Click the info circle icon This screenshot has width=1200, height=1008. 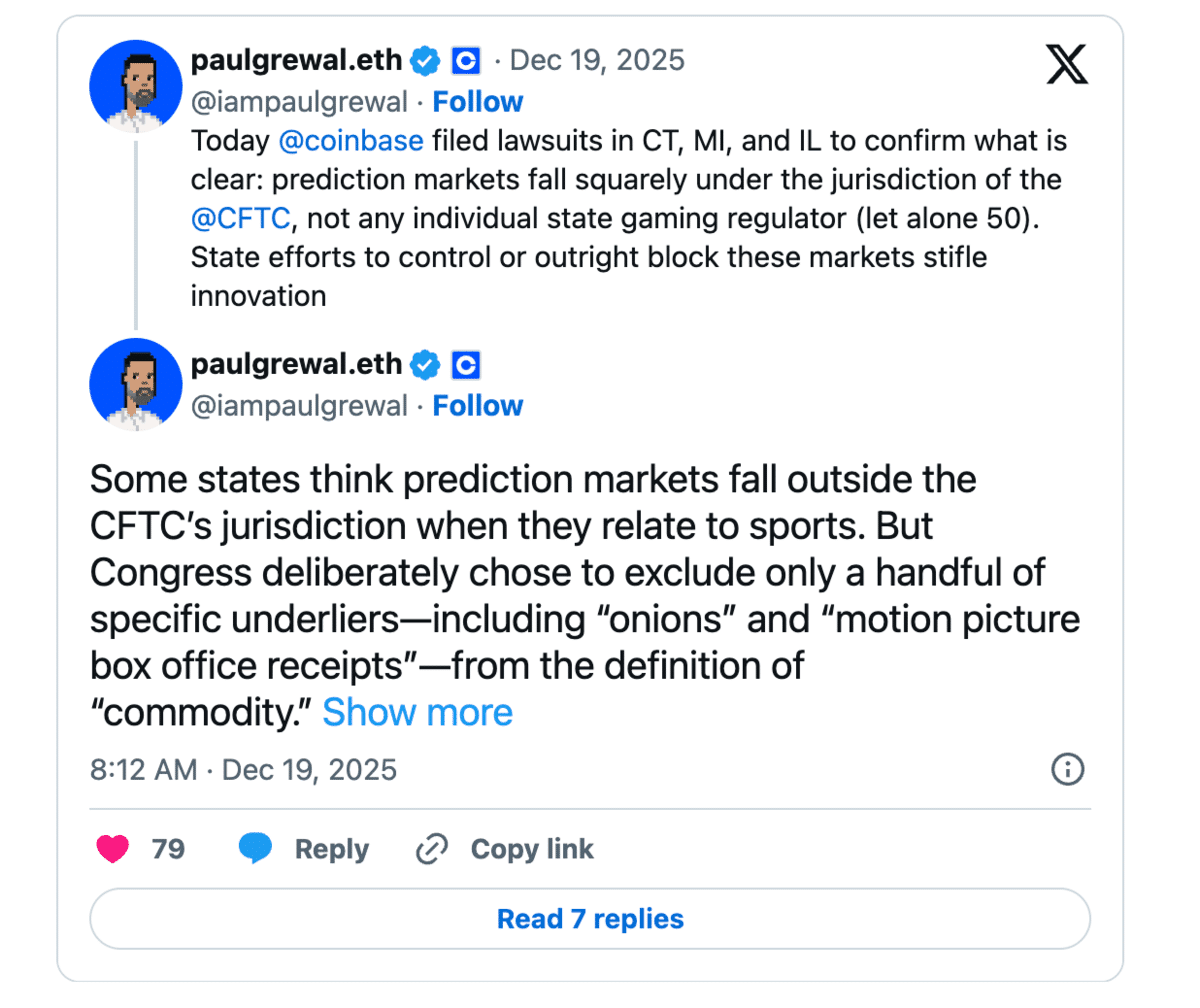click(x=1068, y=769)
